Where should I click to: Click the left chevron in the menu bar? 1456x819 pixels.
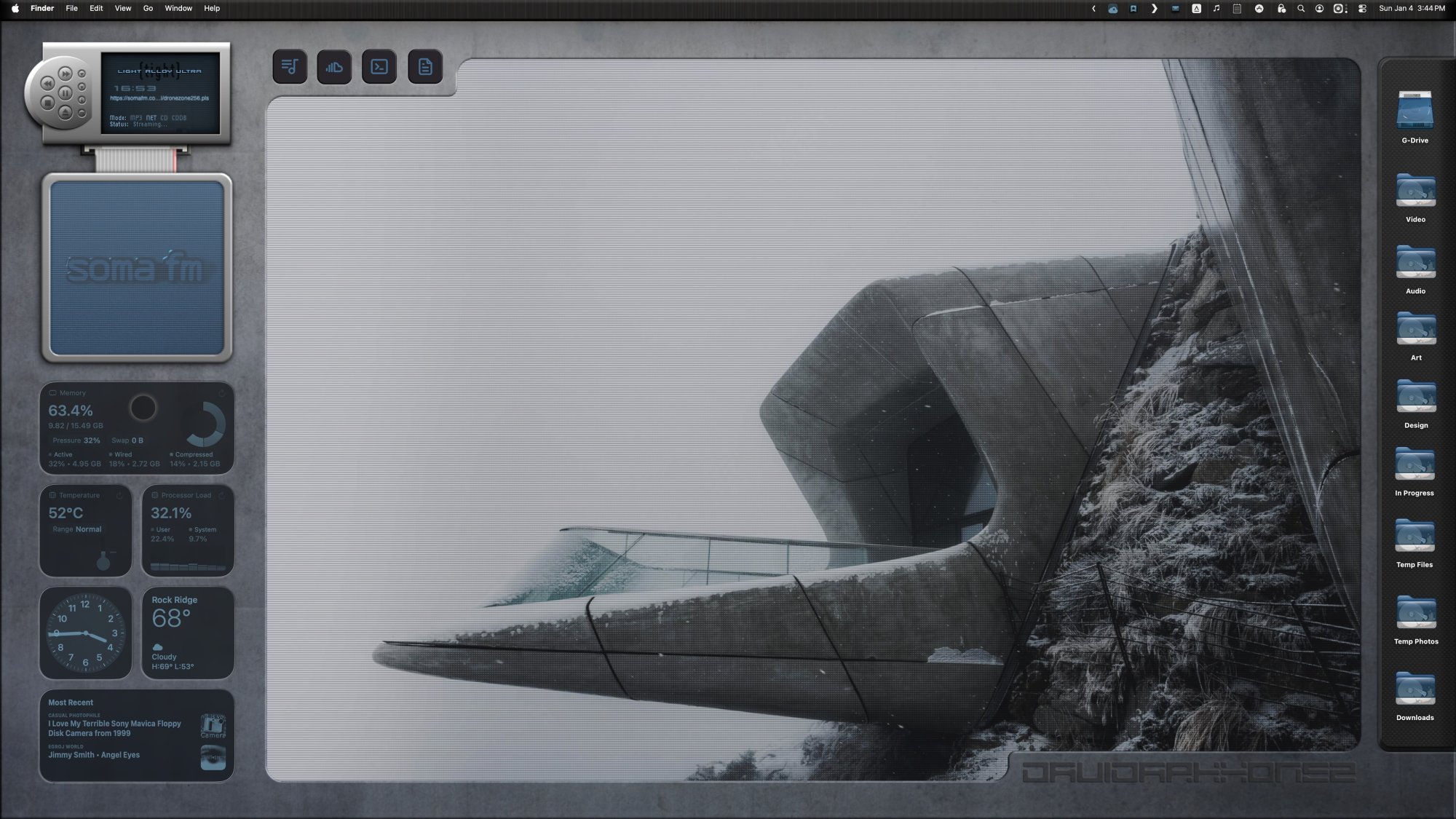[x=1092, y=9]
